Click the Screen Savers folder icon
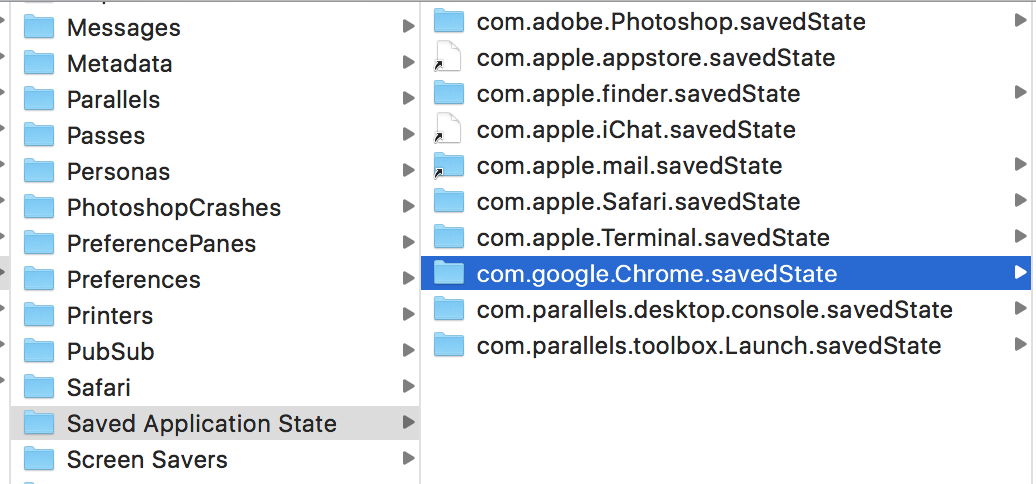 (x=38, y=459)
